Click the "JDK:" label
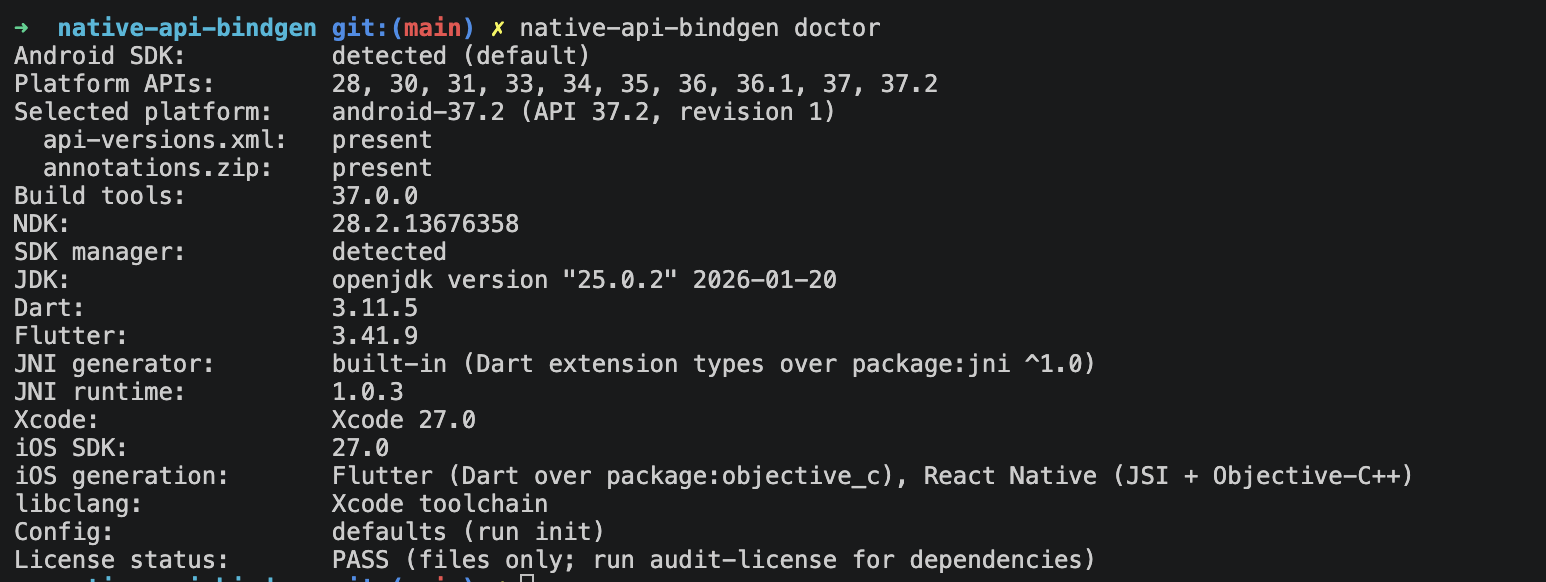The image size is (1546, 582). point(42,280)
